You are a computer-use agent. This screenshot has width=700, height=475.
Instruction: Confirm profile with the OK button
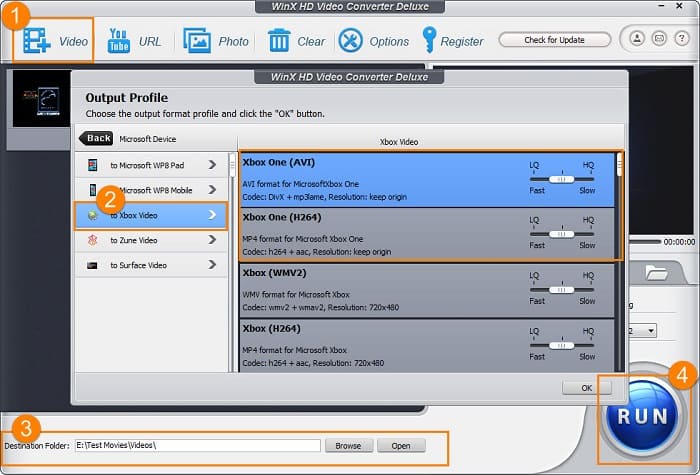tap(586, 388)
